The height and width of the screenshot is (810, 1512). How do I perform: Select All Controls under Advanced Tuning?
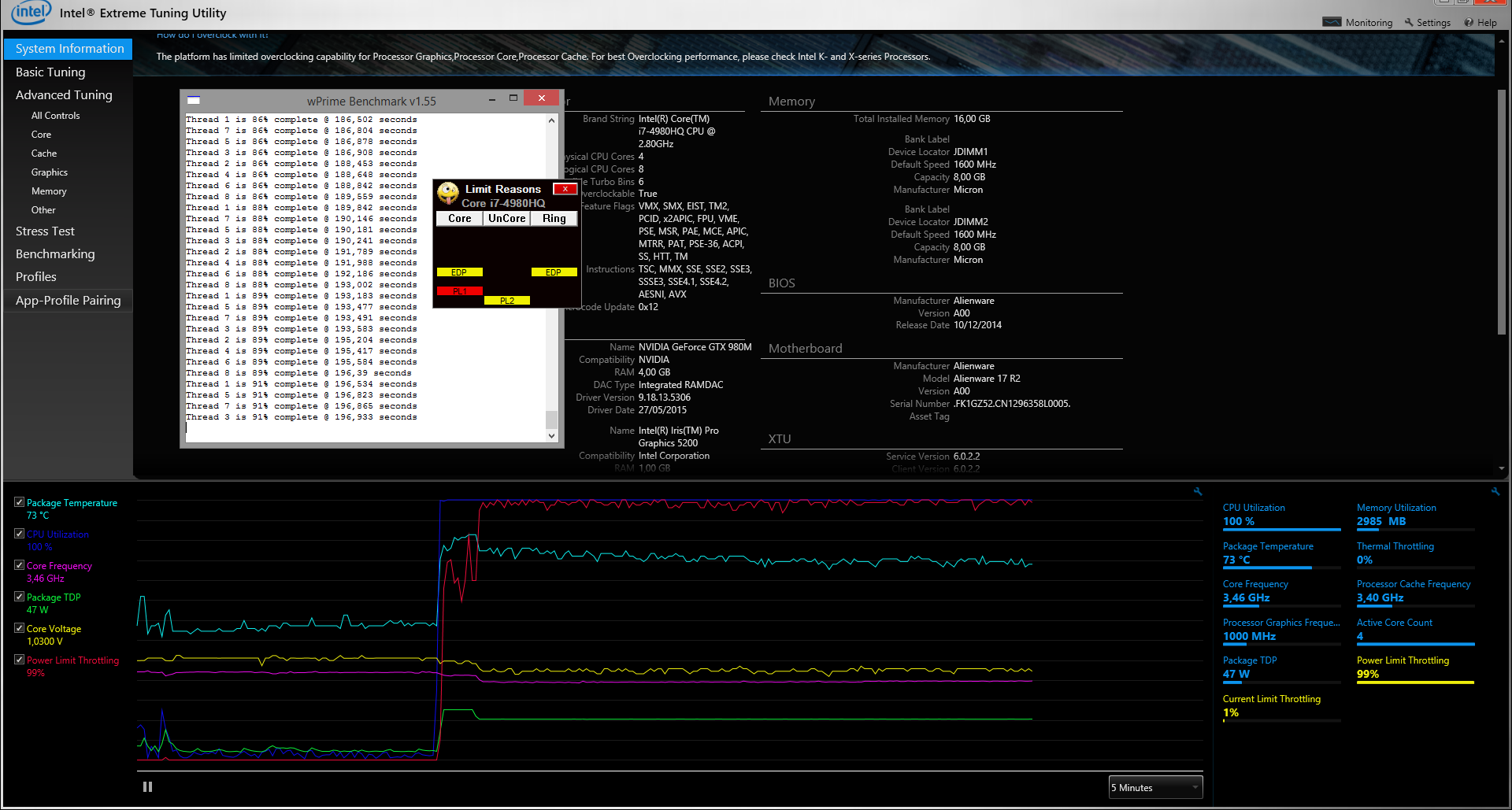[x=55, y=116]
